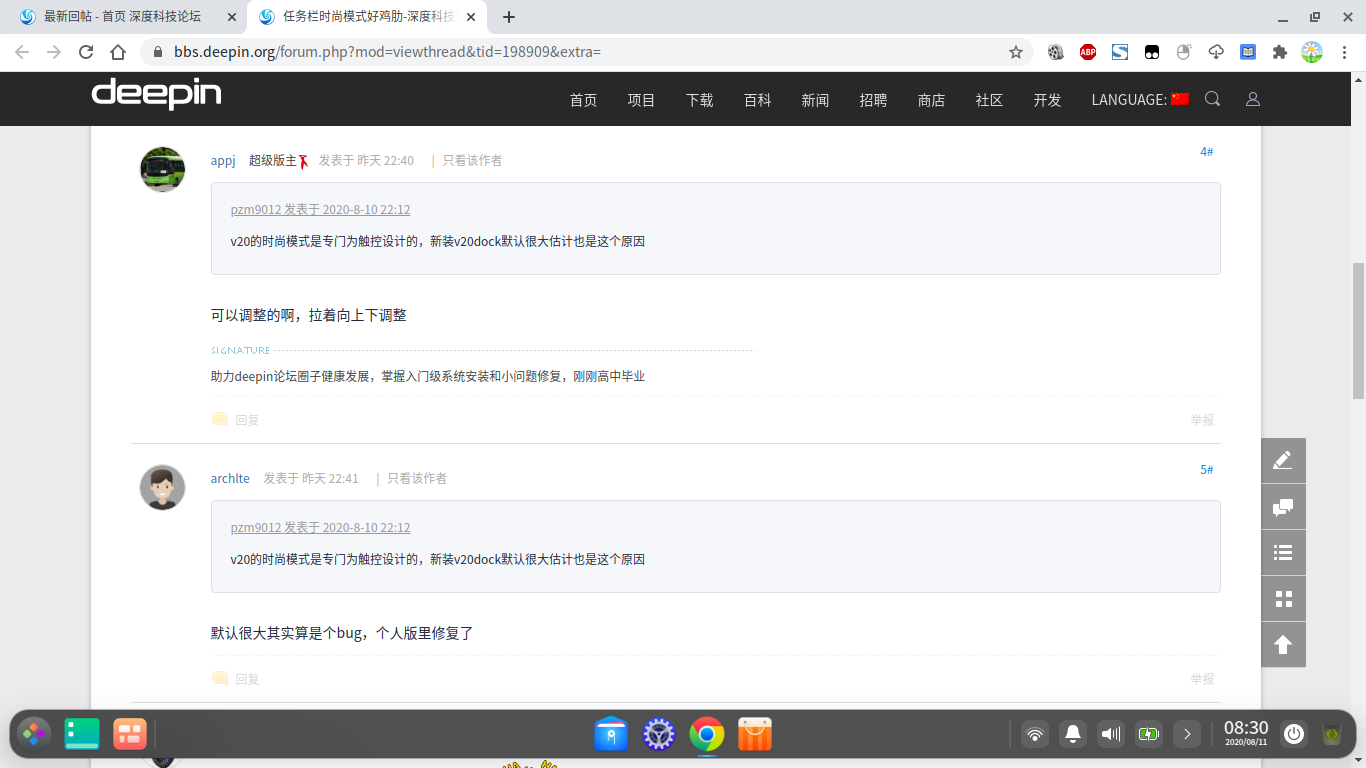Image resolution: width=1366 pixels, height=768 pixels.
Task: Click 只看该作者 next to appj's post
Action: click(473, 160)
